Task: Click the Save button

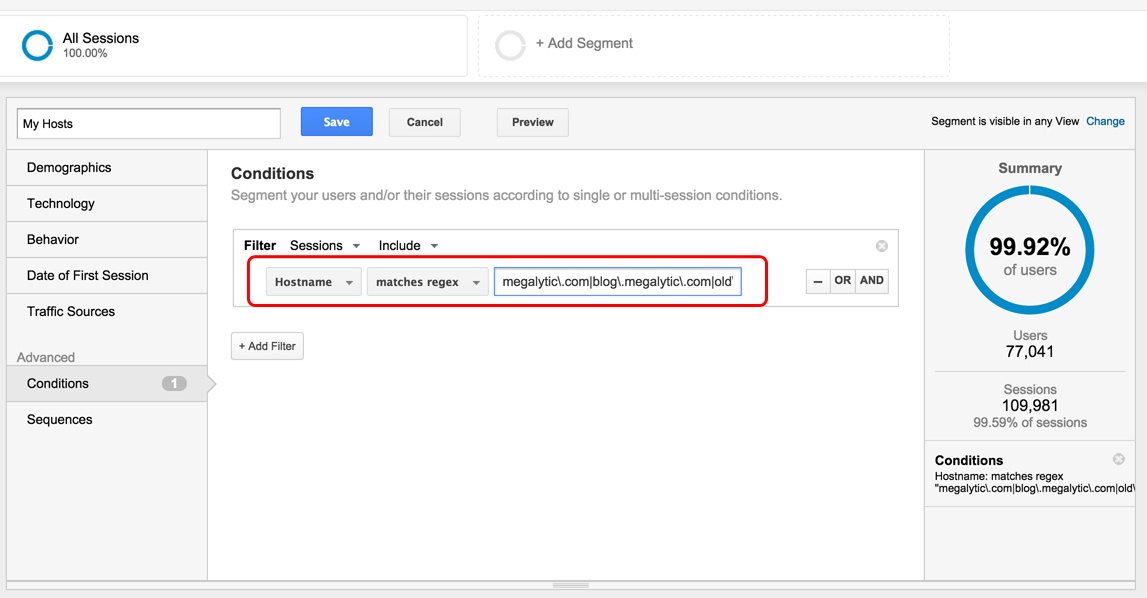Action: point(336,121)
